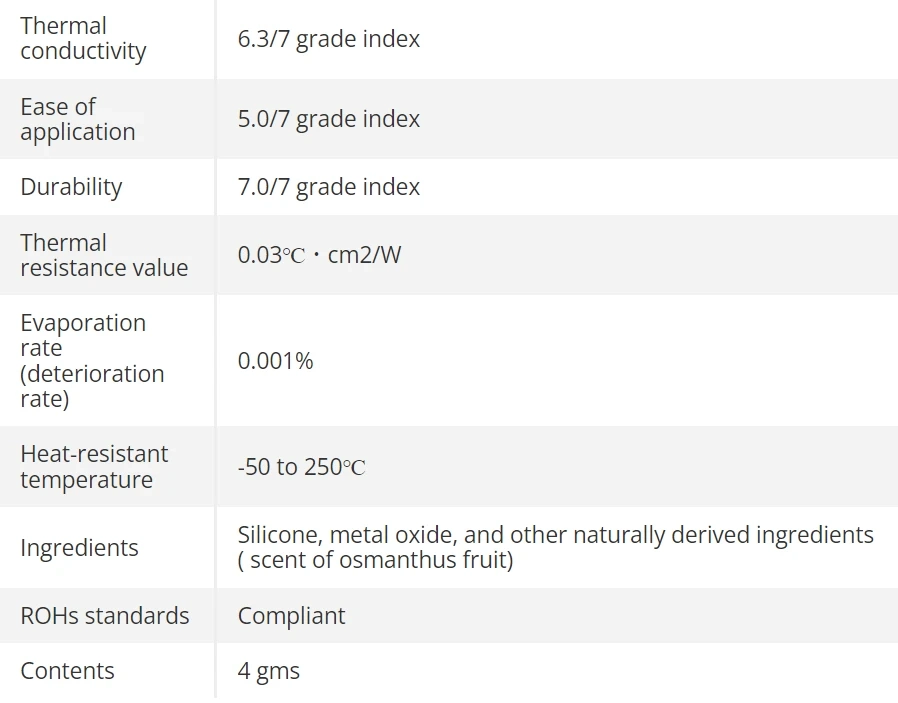Image resolution: width=898 pixels, height=703 pixels.
Task: Click the Evaporation rate label text
Action: coord(83,335)
